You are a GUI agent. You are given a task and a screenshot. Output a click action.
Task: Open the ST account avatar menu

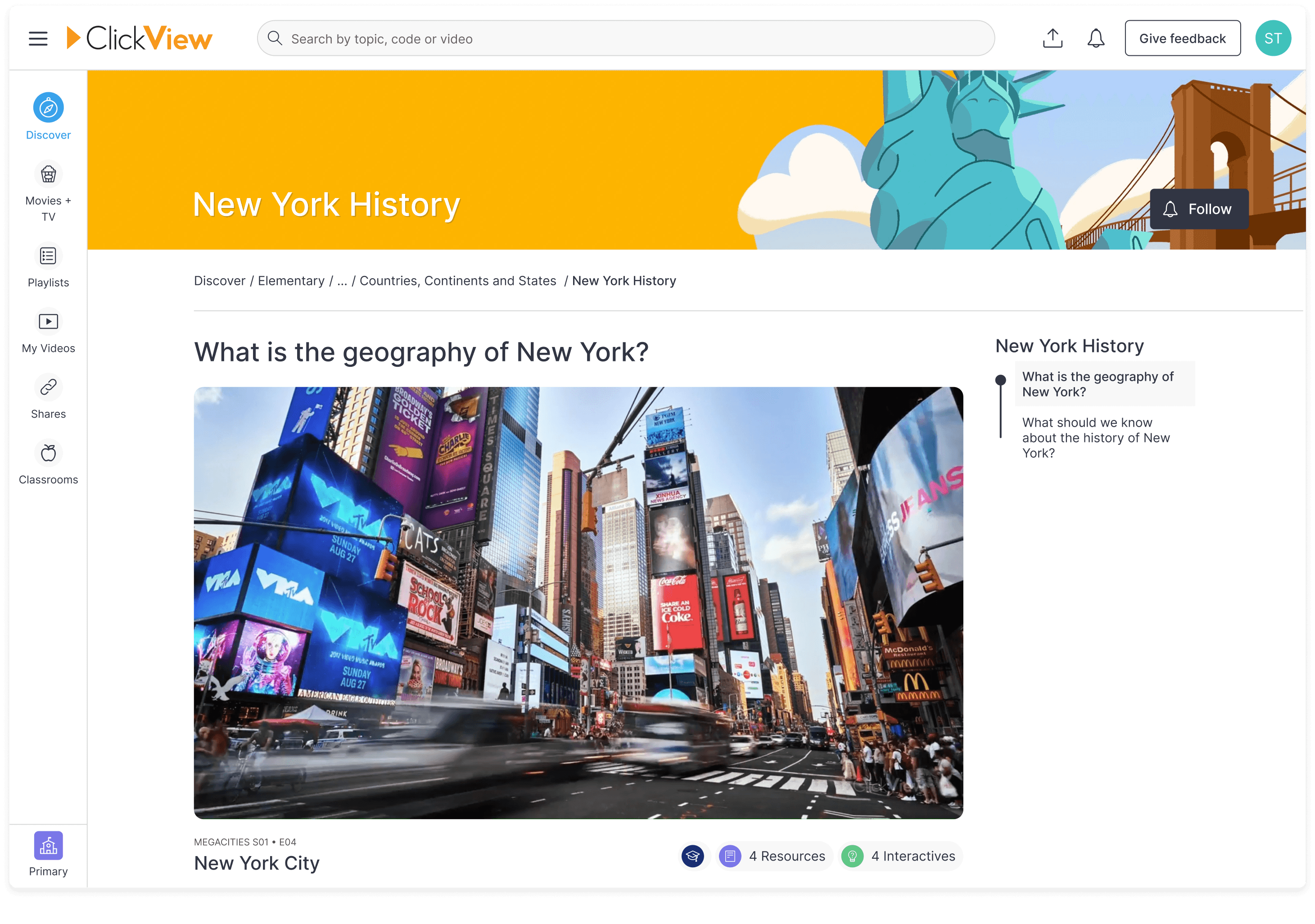pos(1273,38)
